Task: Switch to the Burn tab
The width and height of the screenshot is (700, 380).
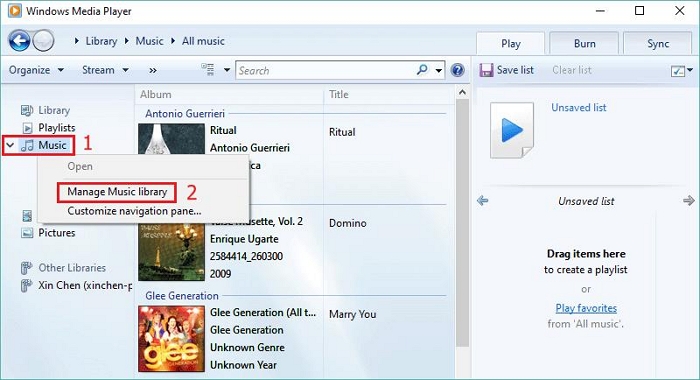Action: 584,44
